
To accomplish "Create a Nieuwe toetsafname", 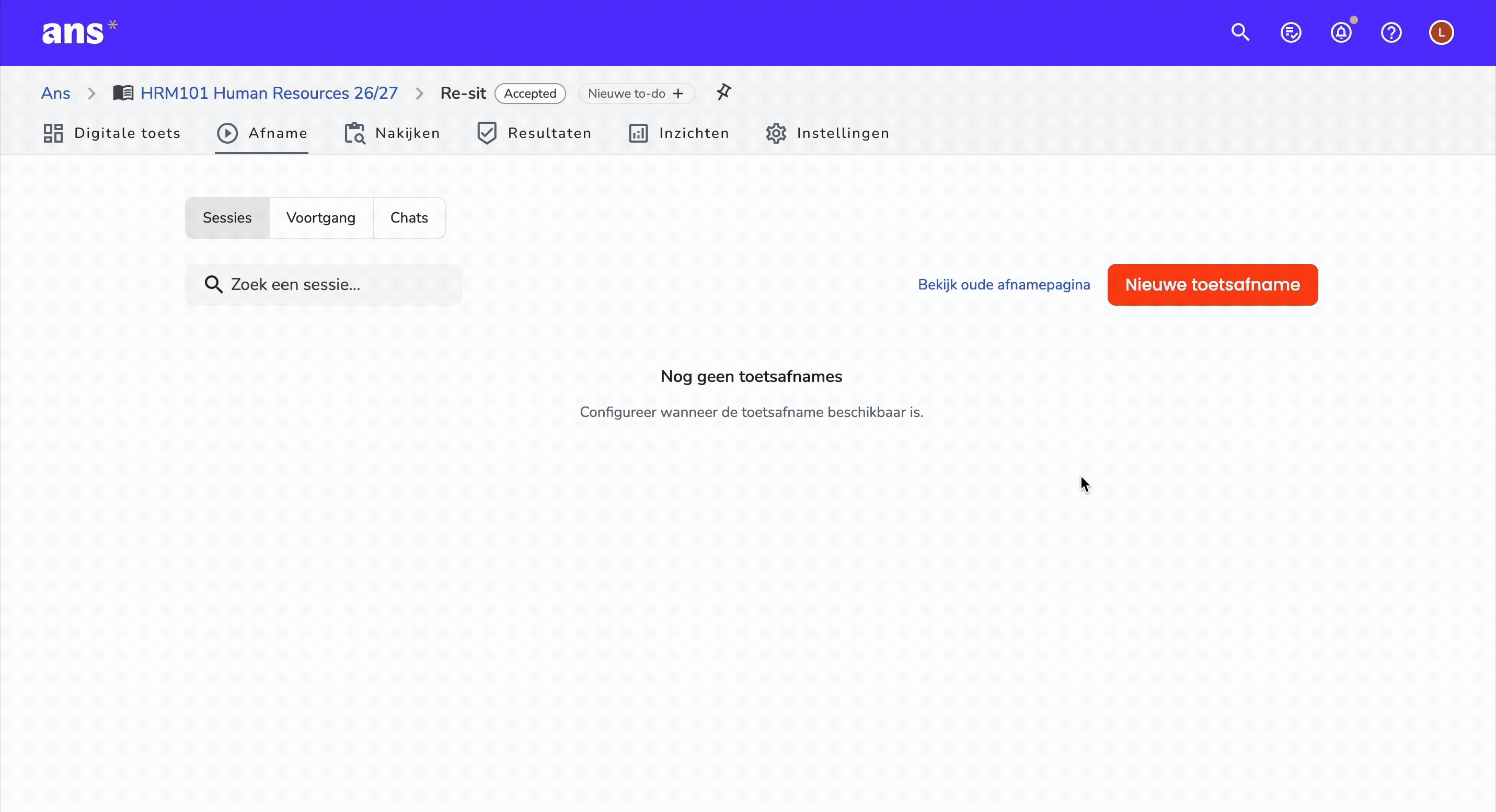I will point(1212,284).
